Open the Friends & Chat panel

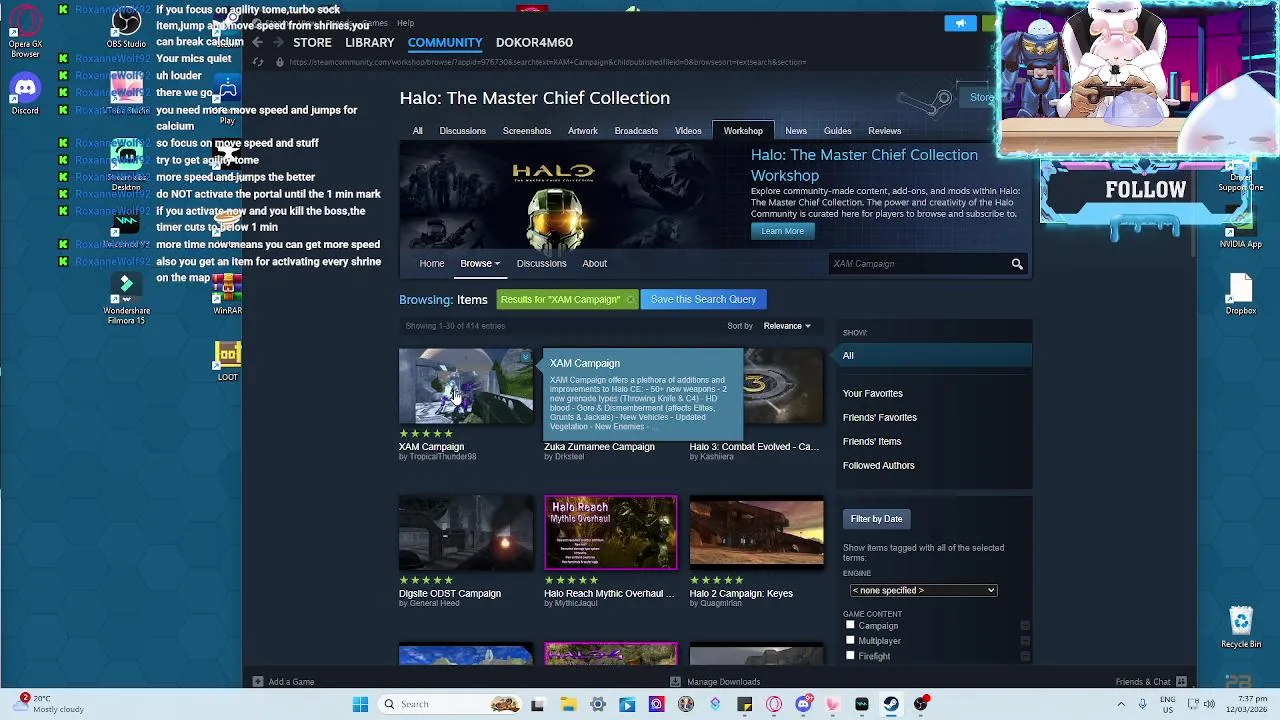tap(1150, 682)
